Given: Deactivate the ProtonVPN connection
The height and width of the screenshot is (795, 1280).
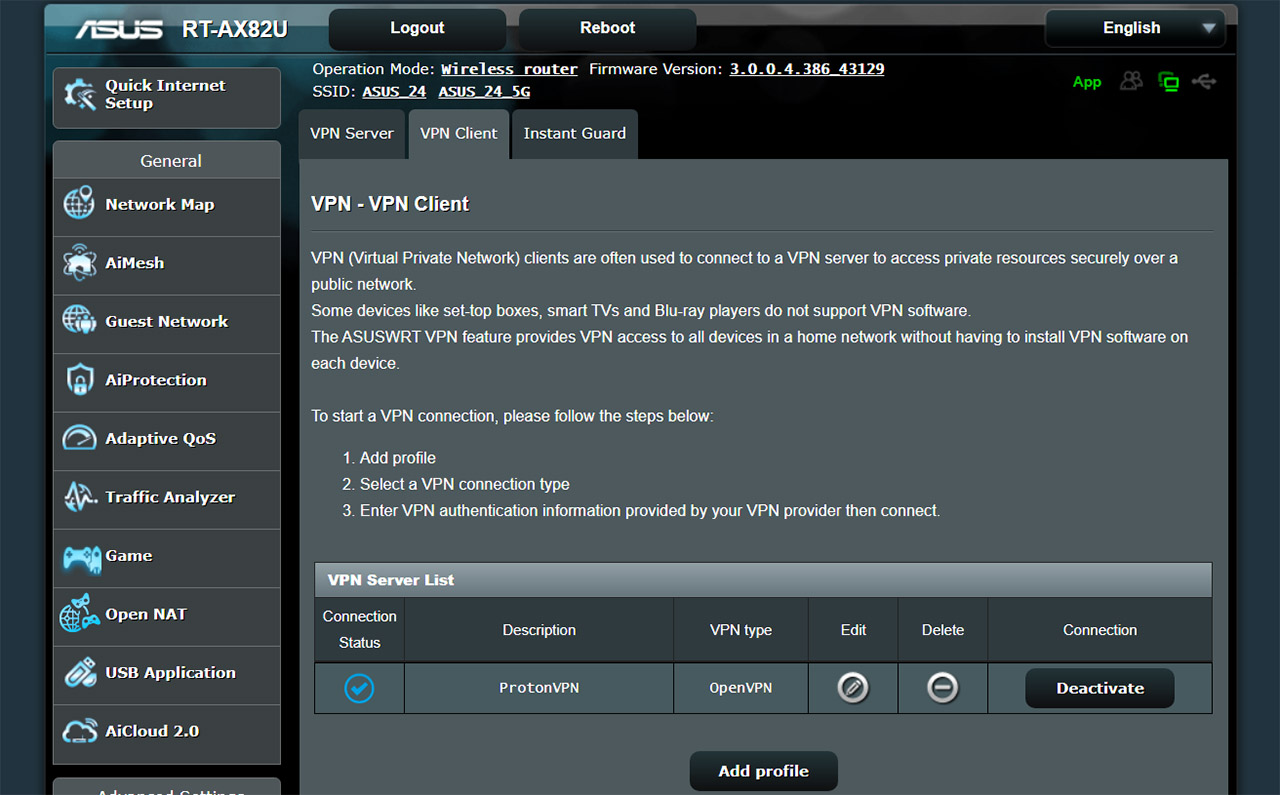Looking at the screenshot, I should point(1100,688).
